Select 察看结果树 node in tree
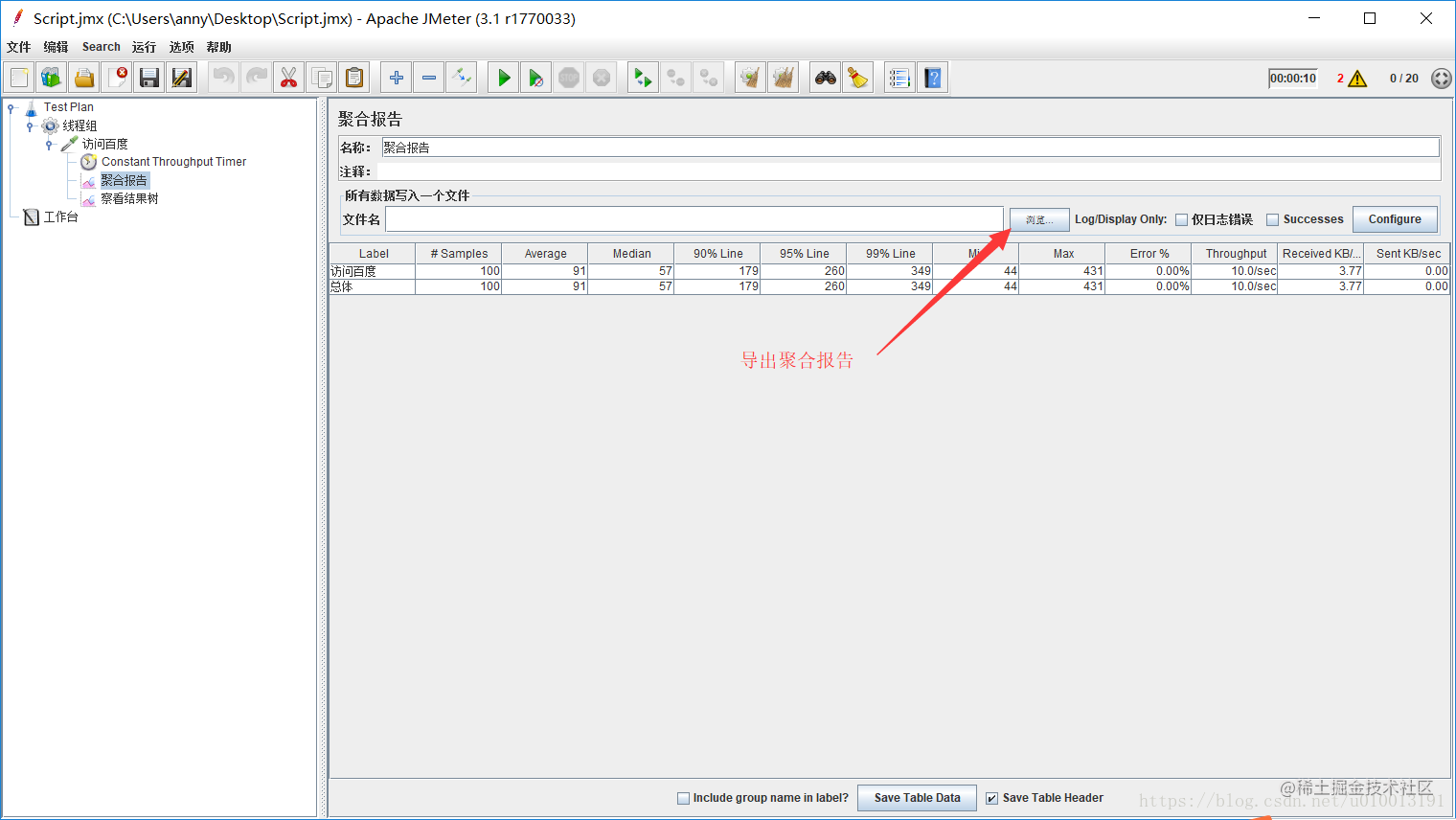Screen dimensions: 1456x820 point(129,198)
